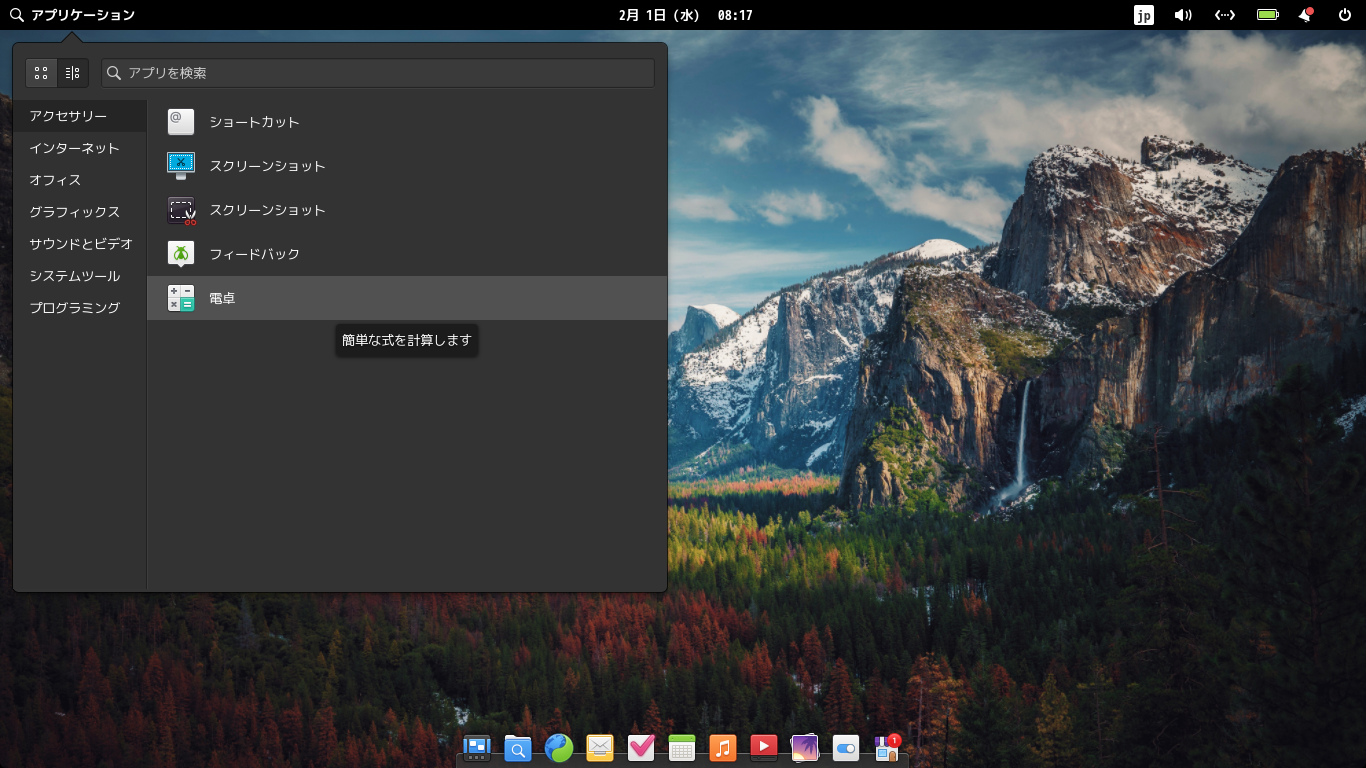Focus the アプリを検索 search field
This screenshot has width=1366, height=768.
(x=378, y=73)
